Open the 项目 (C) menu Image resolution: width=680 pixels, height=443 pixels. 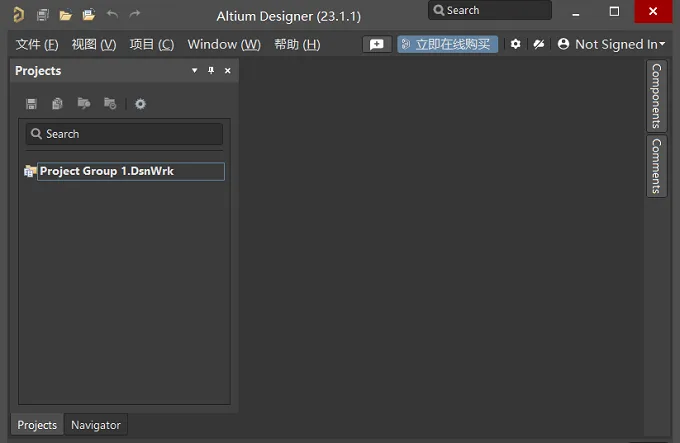coord(152,44)
